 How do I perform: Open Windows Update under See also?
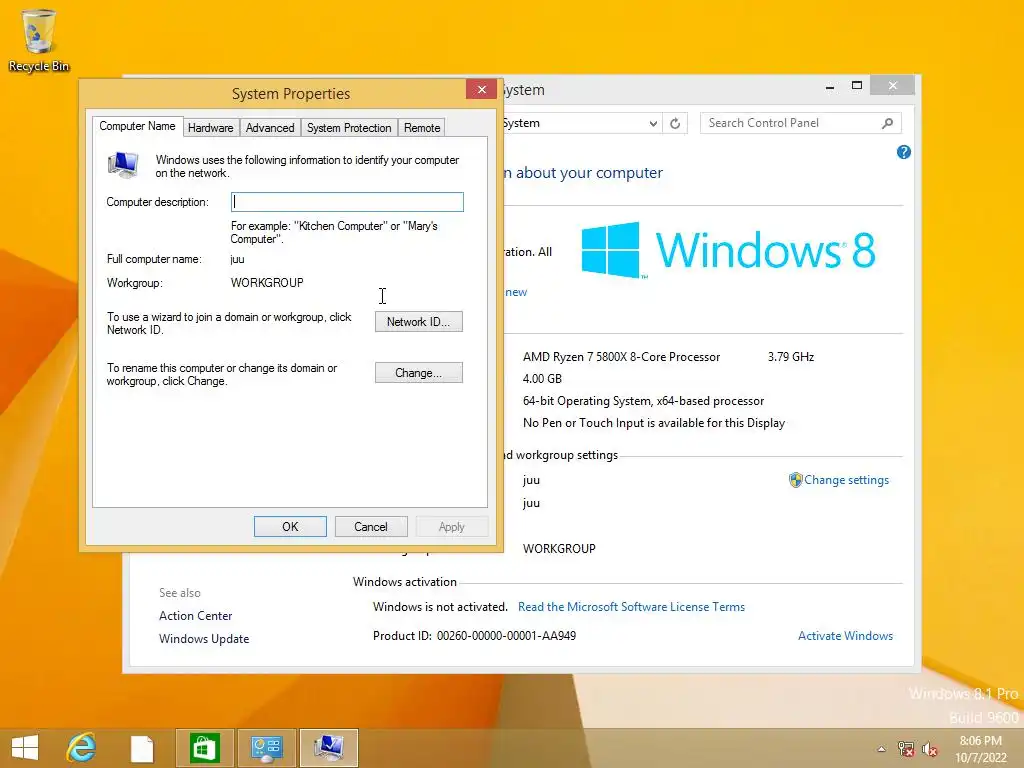(204, 639)
